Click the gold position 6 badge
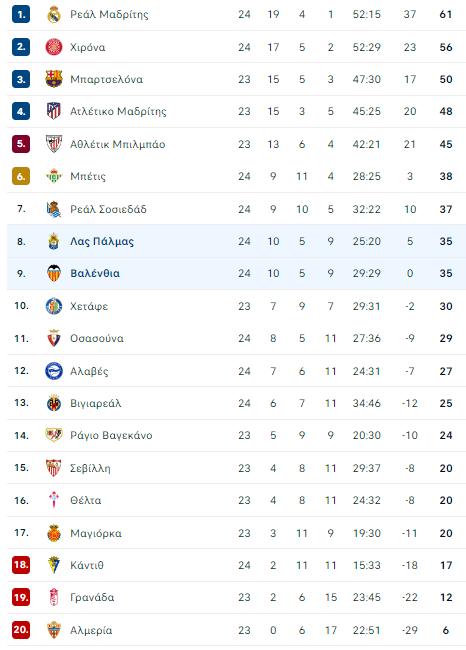The image size is (466, 650). click(x=21, y=176)
